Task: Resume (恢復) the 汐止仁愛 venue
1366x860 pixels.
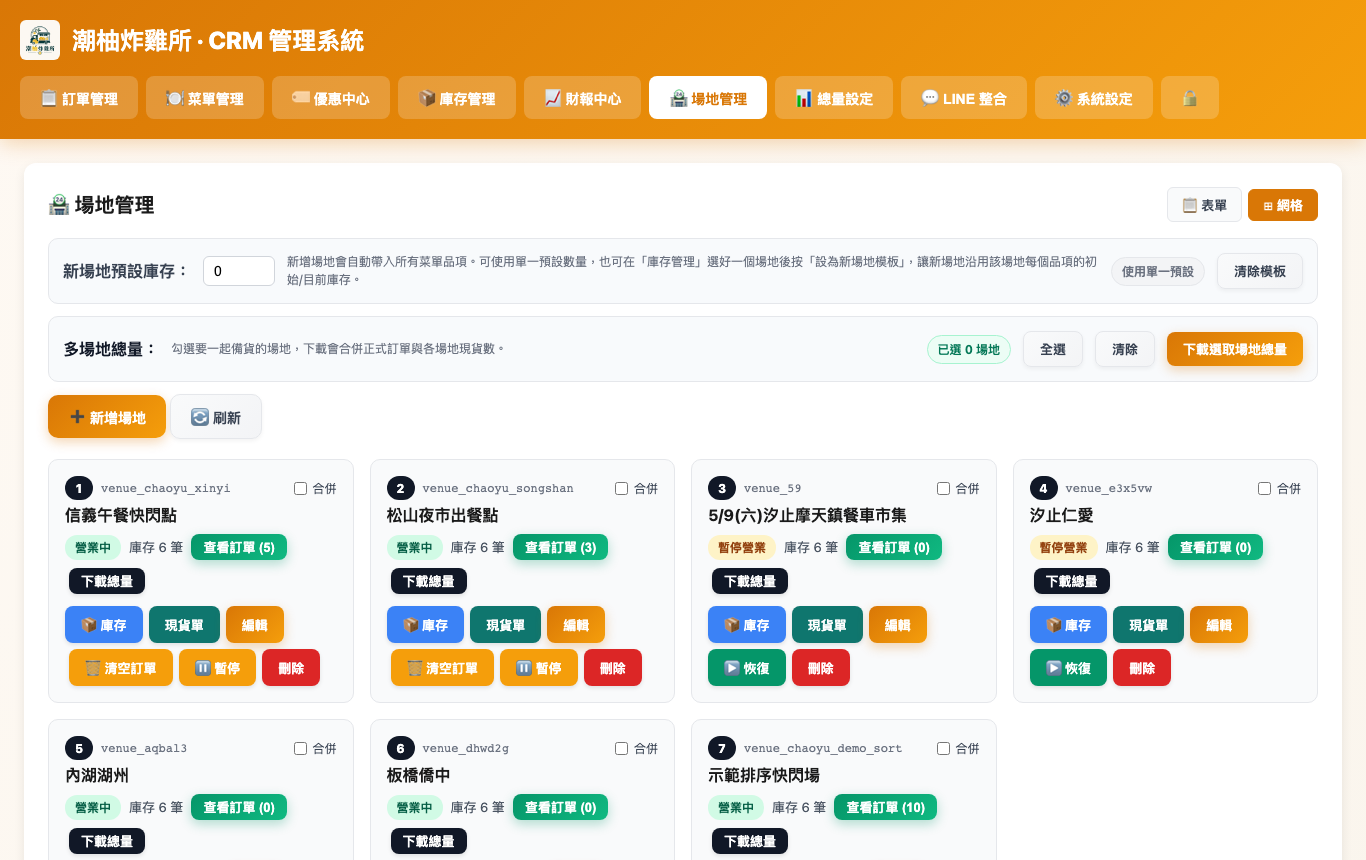Action: coord(1068,668)
